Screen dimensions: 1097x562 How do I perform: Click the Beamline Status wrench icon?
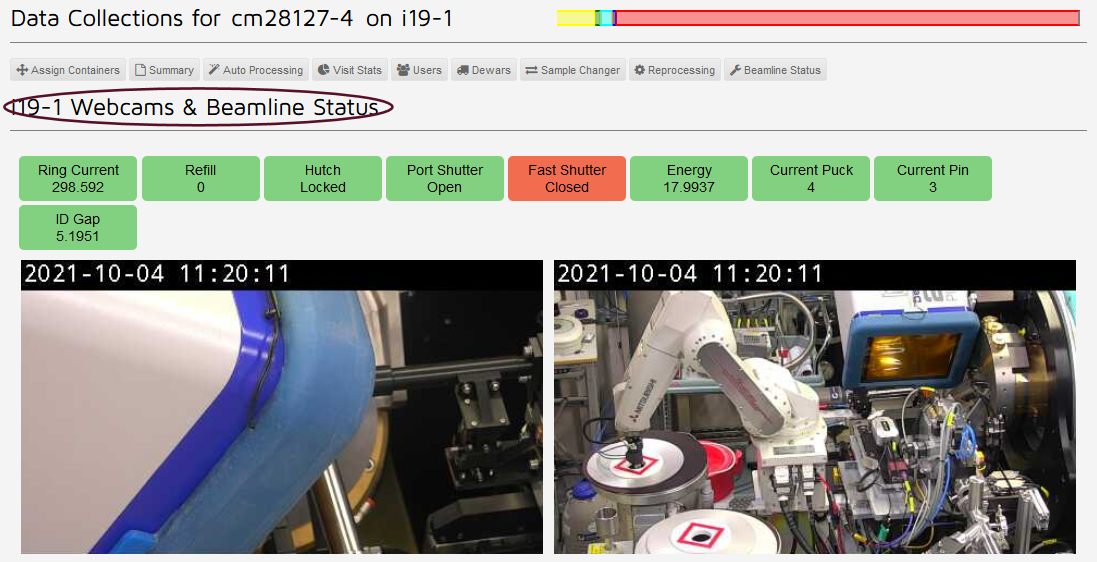(735, 71)
